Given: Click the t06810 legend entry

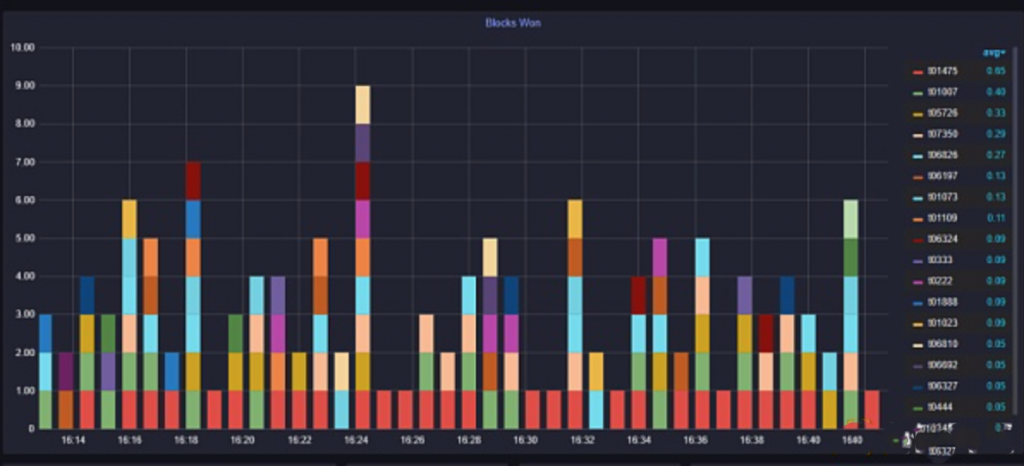Looking at the screenshot, I should coord(943,344).
